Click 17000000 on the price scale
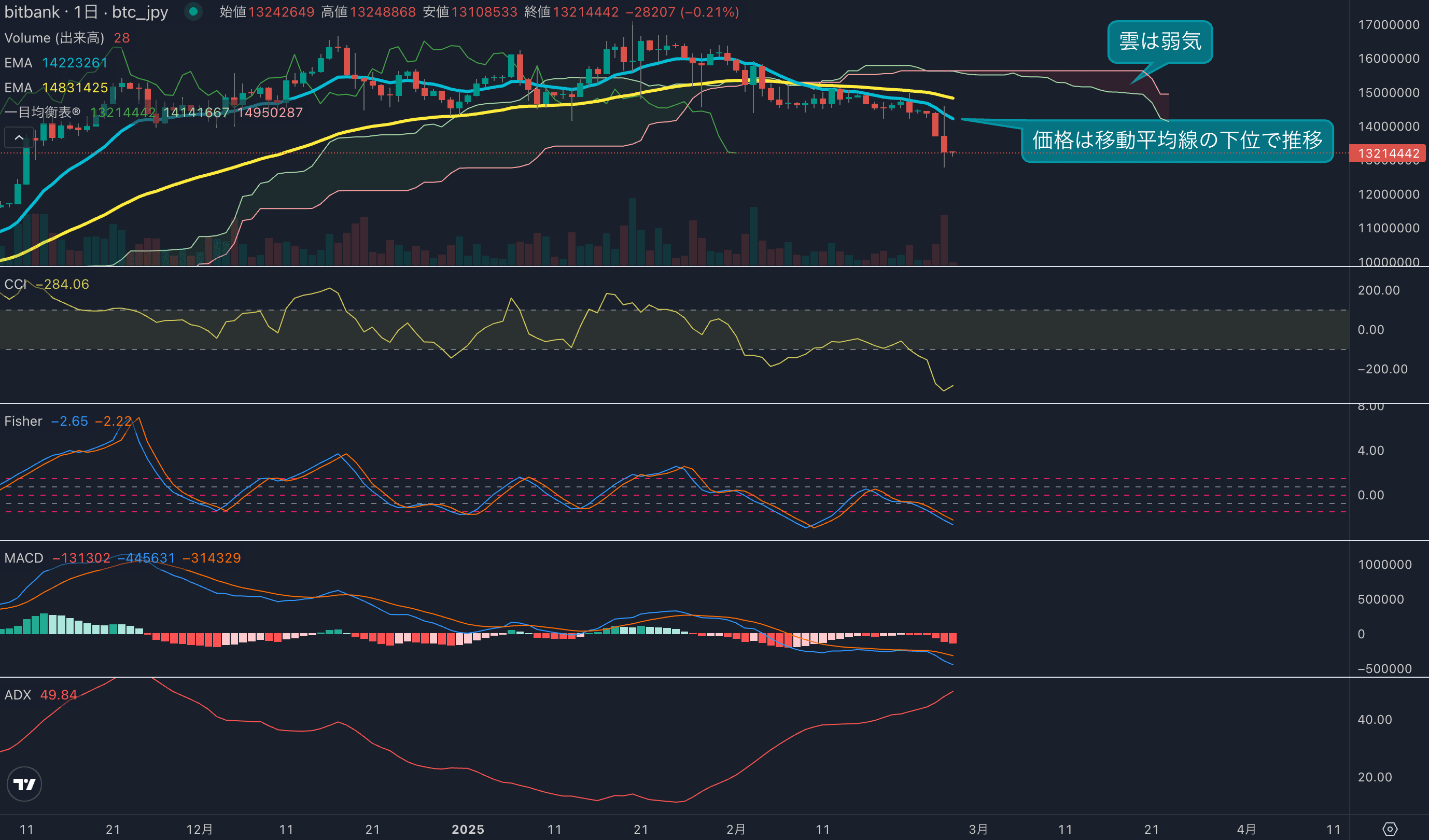This screenshot has width=1429, height=840. 1388,25
